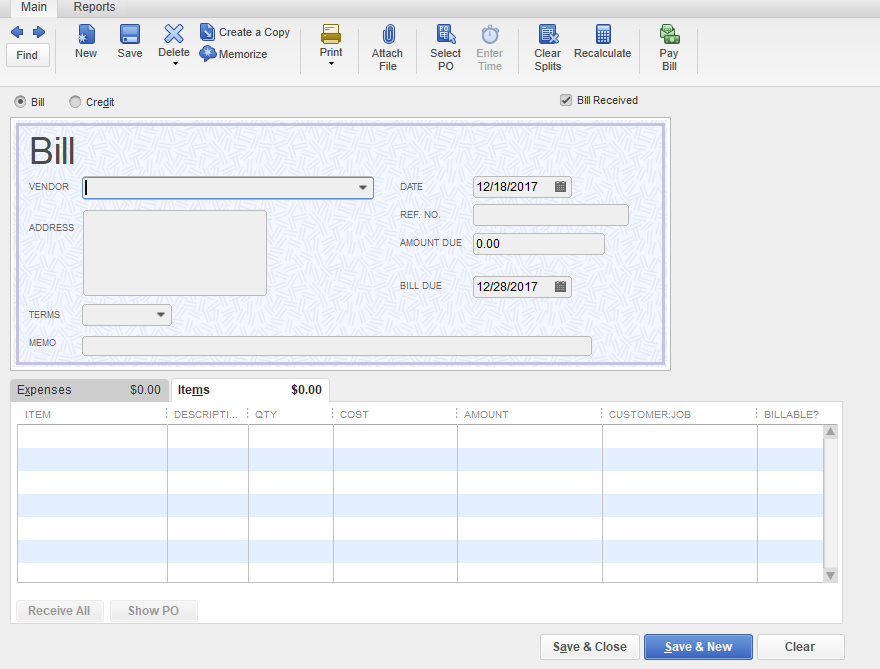Click the Clear Splits icon
This screenshot has height=669, width=880.
[548, 34]
